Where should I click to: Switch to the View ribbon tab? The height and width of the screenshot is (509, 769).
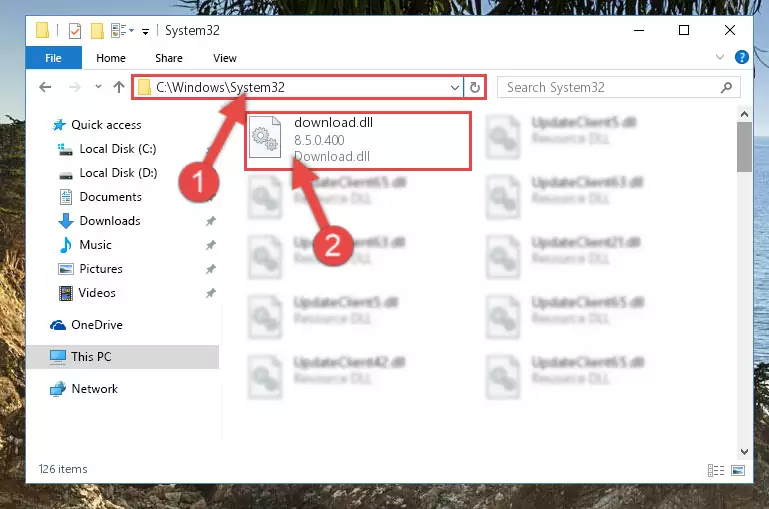point(225,58)
